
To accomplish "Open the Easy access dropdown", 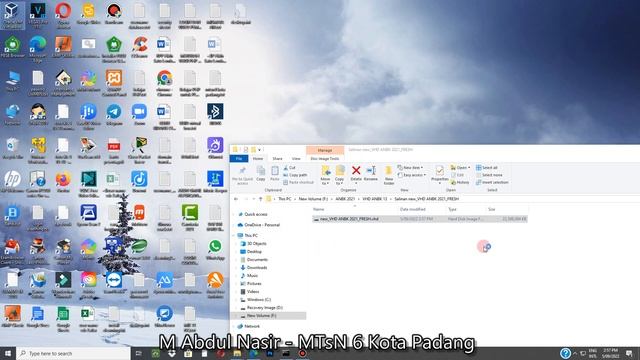I will (412, 175).
